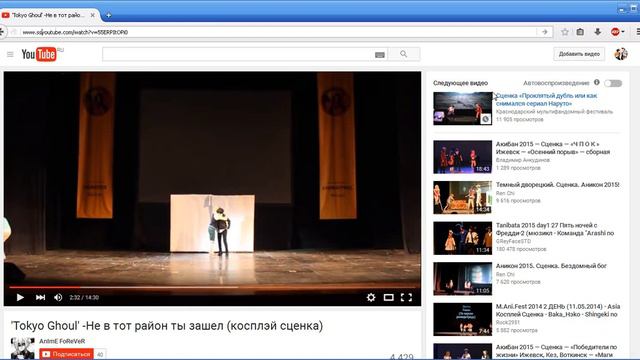Click the autoplay info icon

pyautogui.click(x=597, y=82)
